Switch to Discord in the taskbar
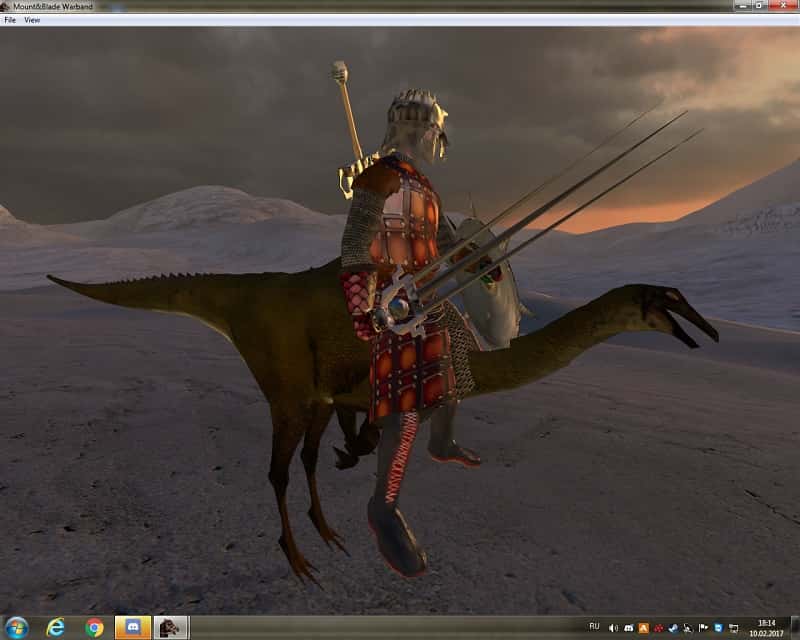 pos(133,627)
